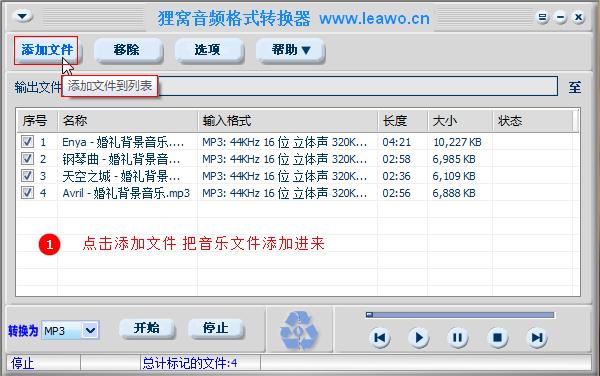The width and height of the screenshot is (600, 376).
Task: Uncheck the Avril file checkbox
Action: 27,192
